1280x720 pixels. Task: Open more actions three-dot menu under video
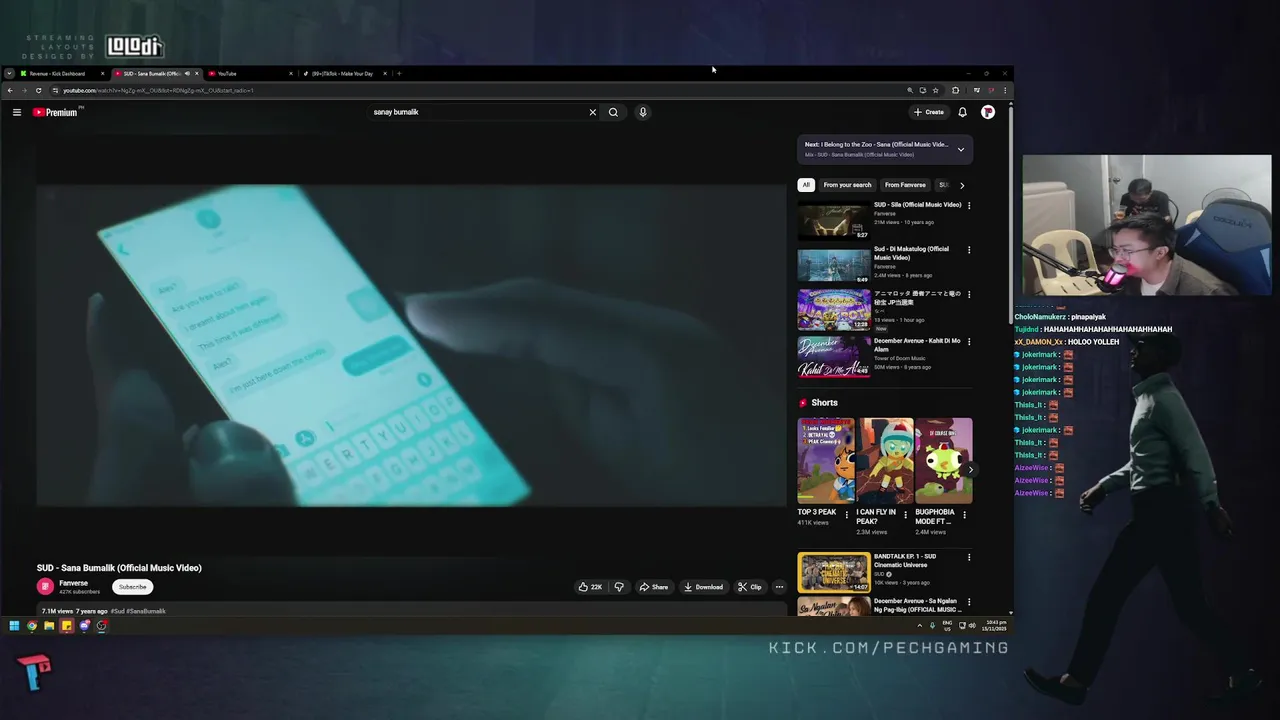[x=779, y=587]
